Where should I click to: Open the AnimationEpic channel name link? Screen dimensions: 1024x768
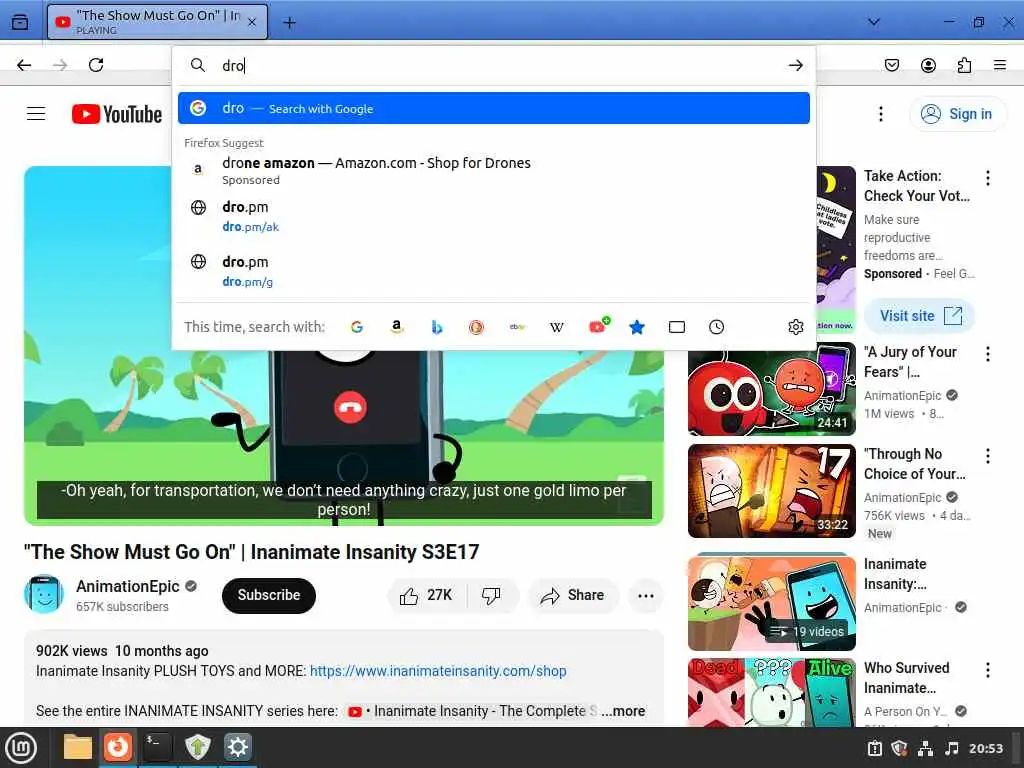(128, 586)
